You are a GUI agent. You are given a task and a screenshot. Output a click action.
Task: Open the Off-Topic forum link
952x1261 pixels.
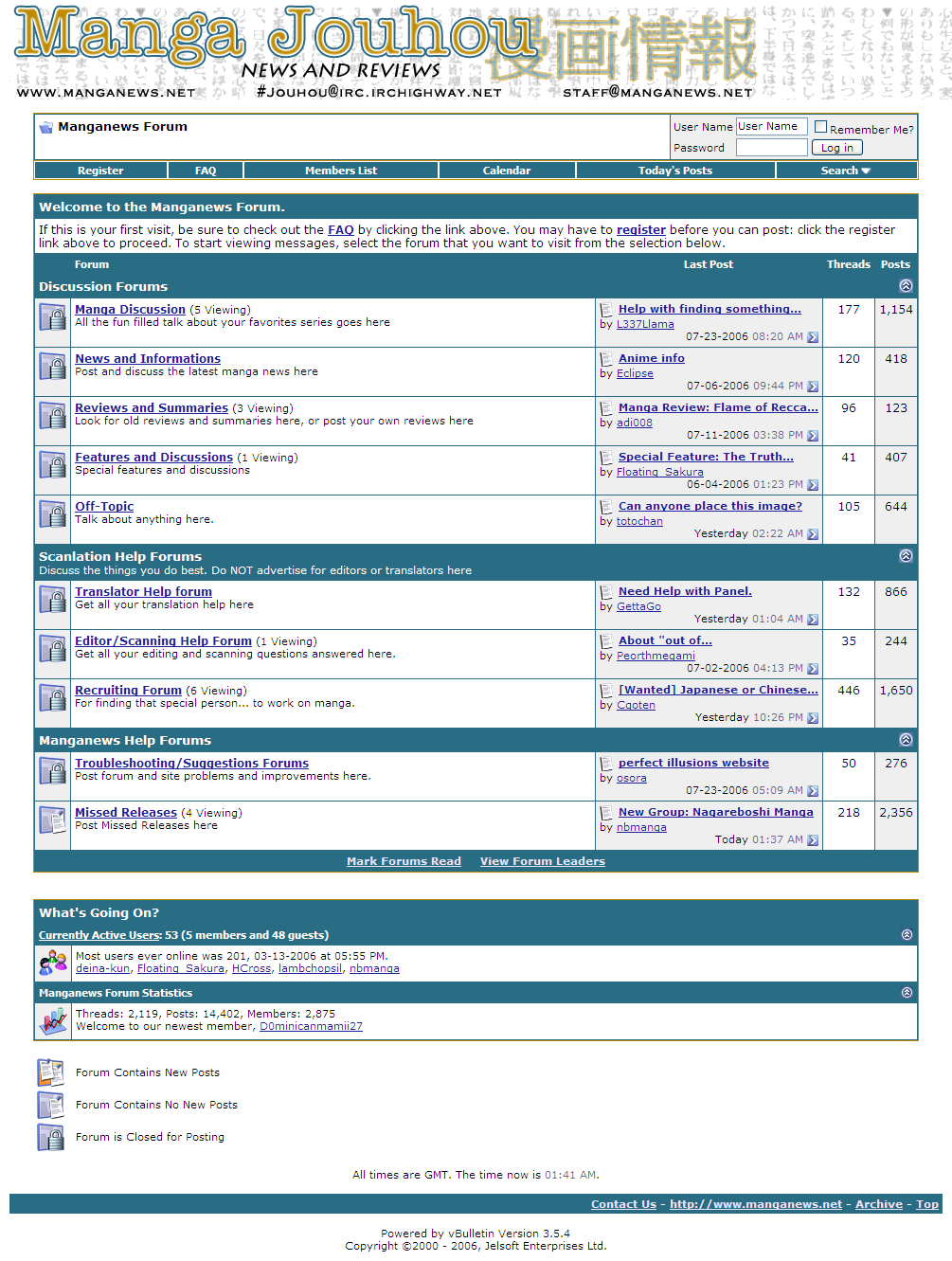[x=104, y=507]
